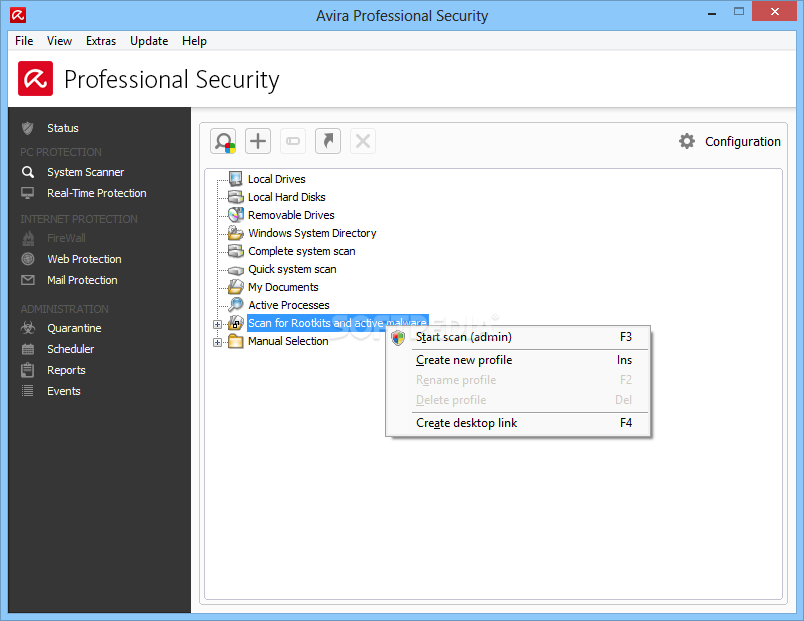This screenshot has height=621, width=804.
Task: Click the create desktop link arrow icon
Action: pyautogui.click(x=328, y=141)
